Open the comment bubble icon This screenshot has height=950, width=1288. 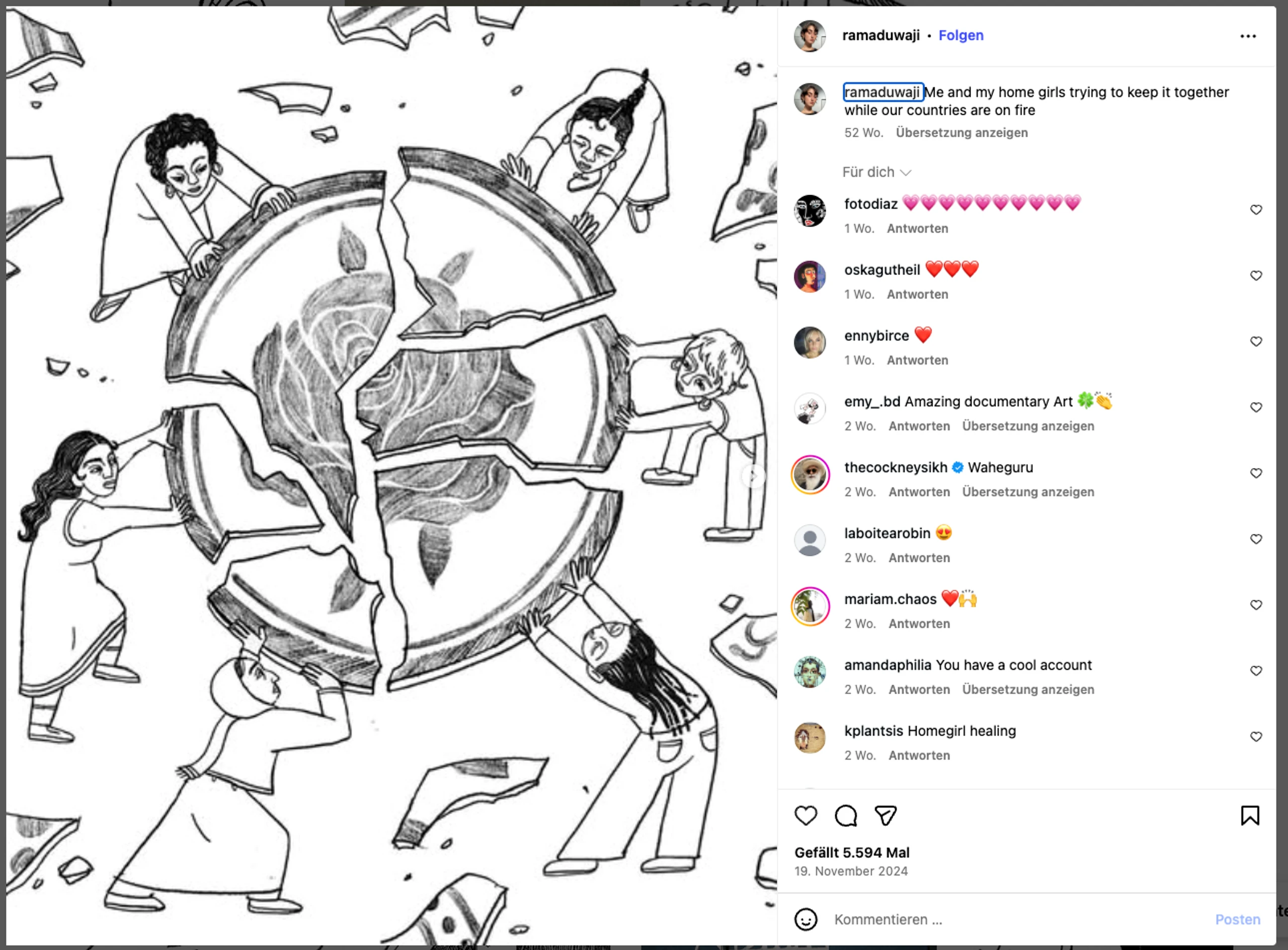846,815
